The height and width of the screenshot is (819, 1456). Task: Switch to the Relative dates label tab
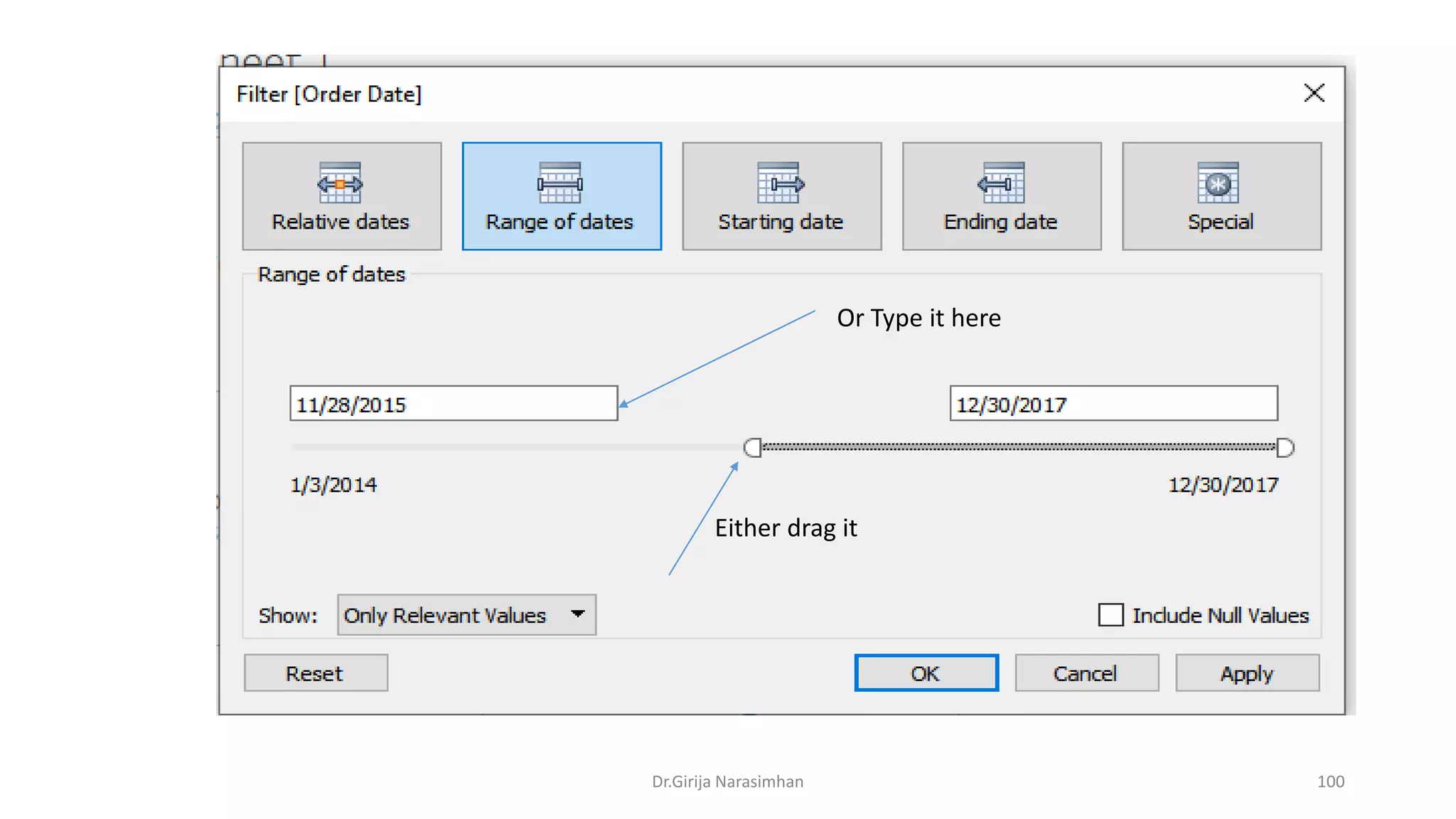coord(341,222)
